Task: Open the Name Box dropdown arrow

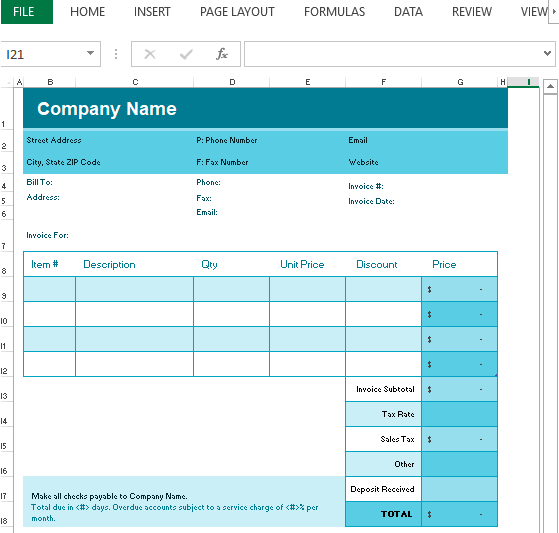Action: [x=90, y=53]
